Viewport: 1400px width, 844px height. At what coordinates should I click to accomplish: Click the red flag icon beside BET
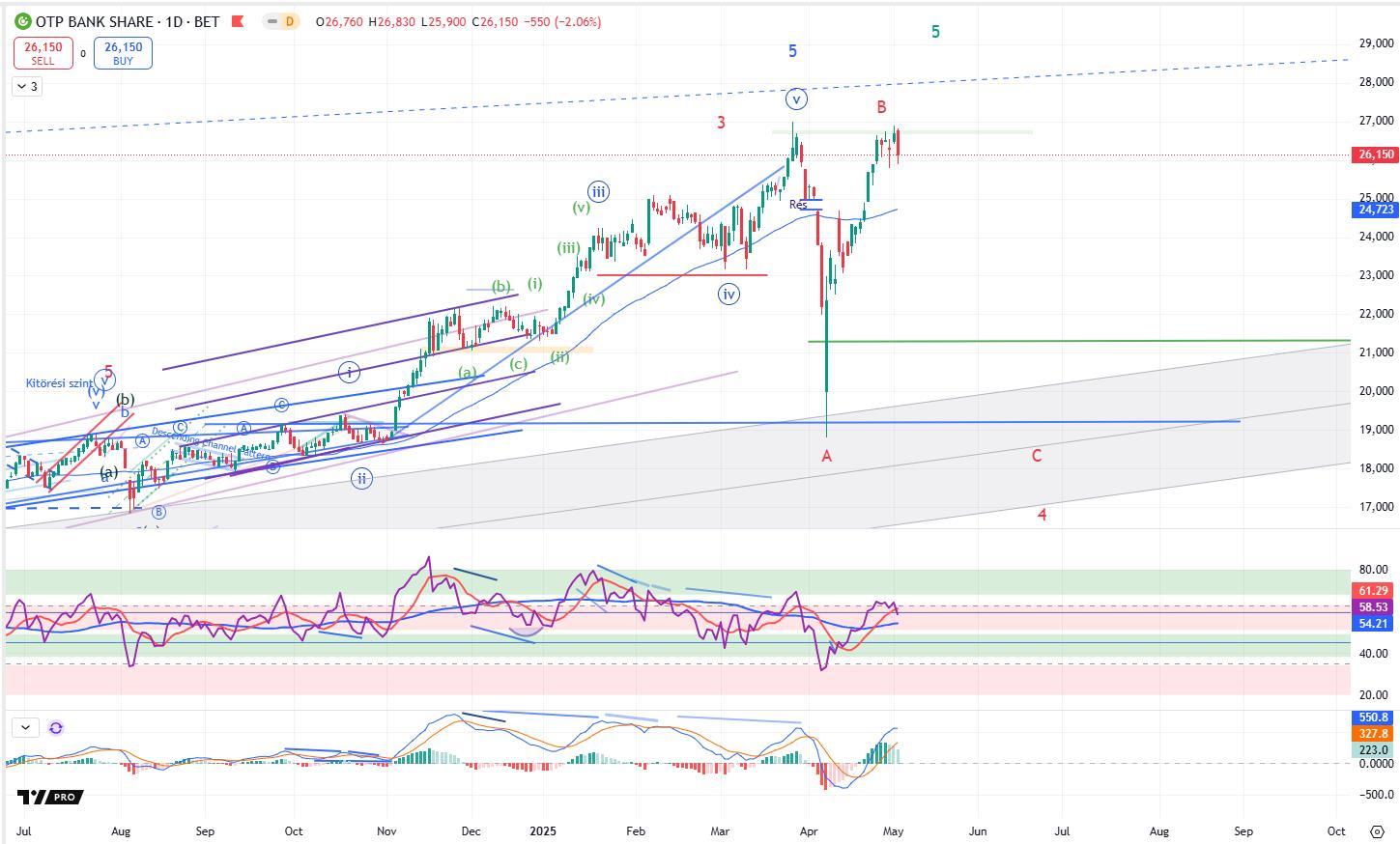(x=238, y=21)
